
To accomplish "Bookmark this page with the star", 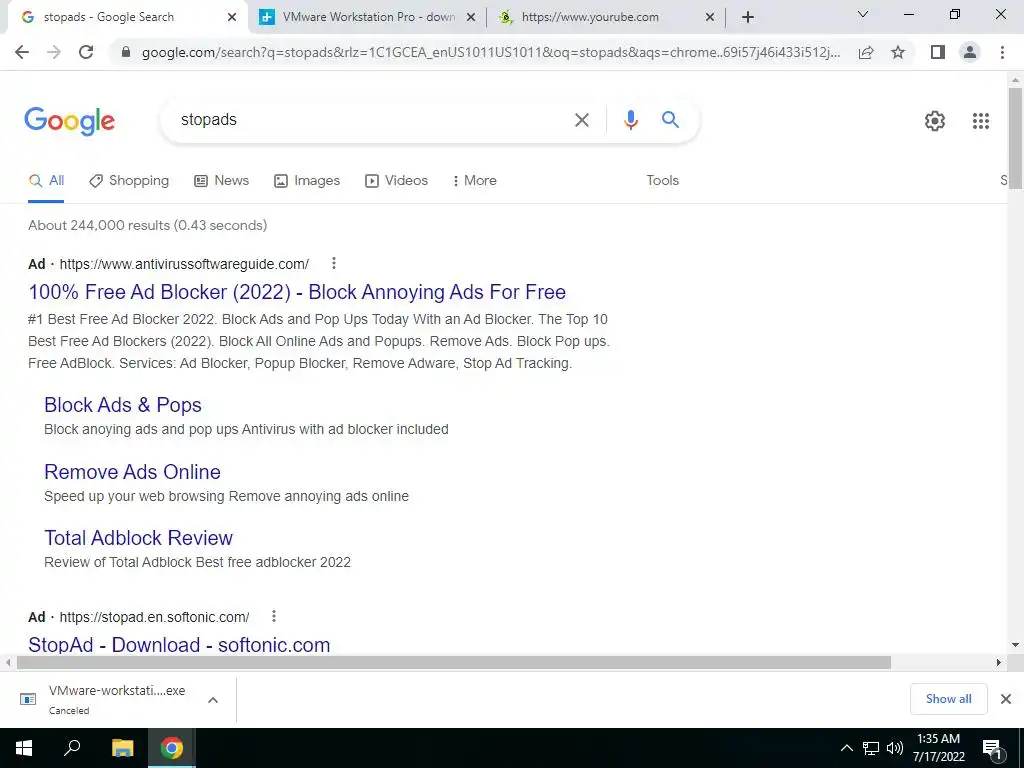I will coord(898,52).
